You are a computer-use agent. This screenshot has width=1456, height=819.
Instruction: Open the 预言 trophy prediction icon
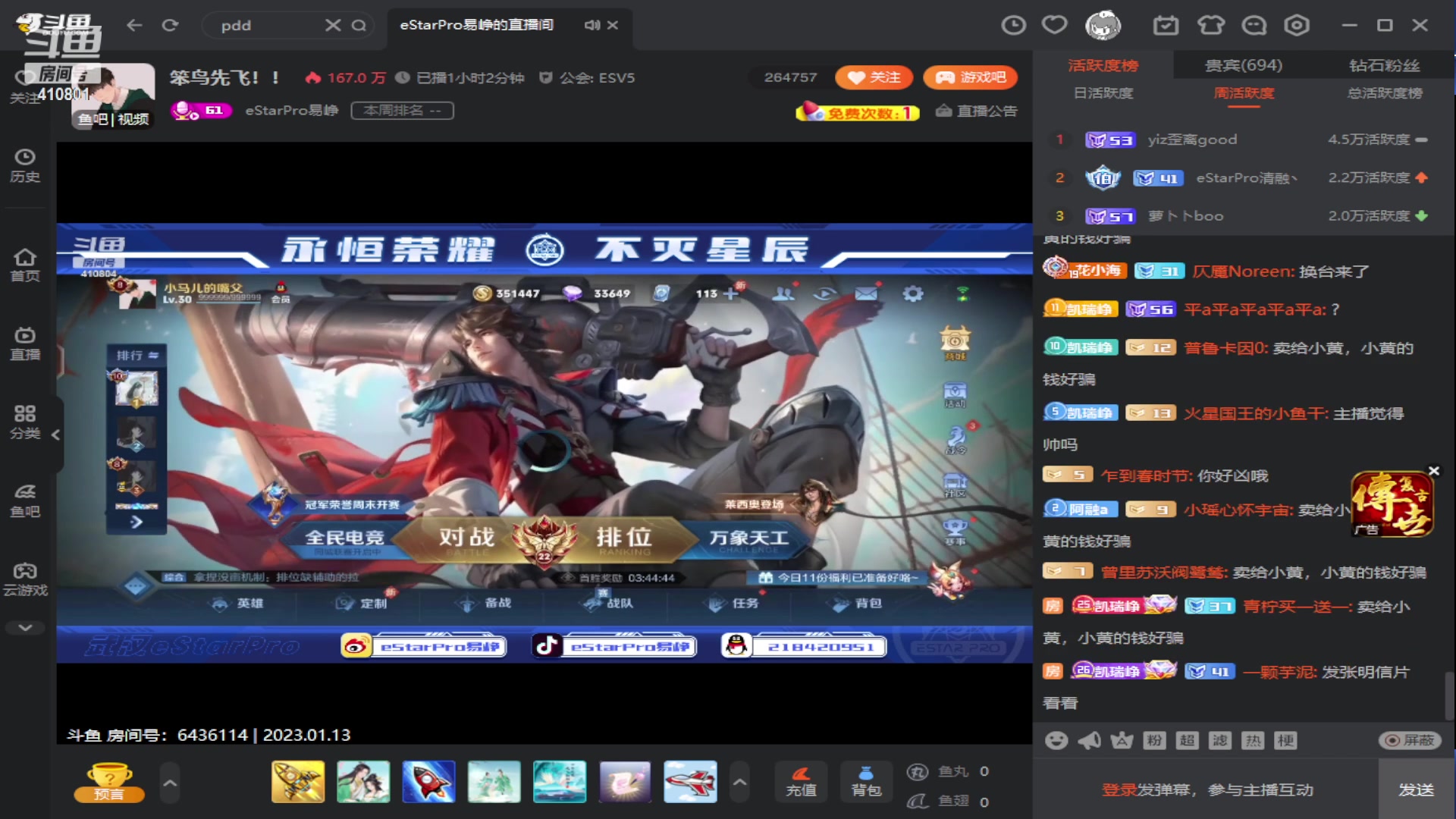108,782
